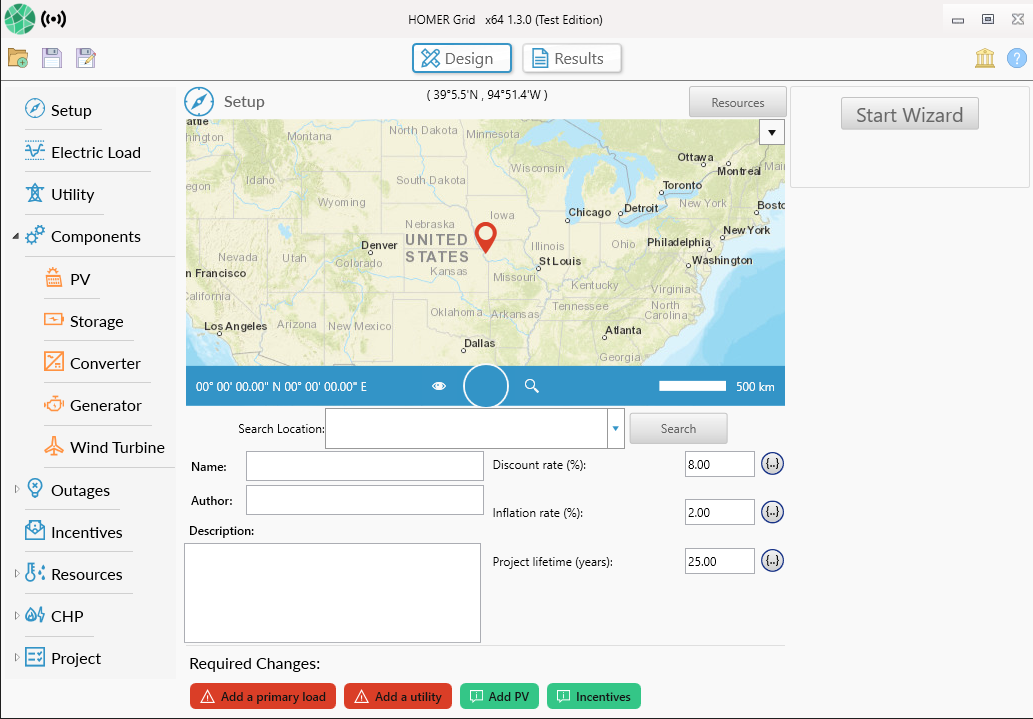Click the Start Wizard button

click(x=909, y=114)
